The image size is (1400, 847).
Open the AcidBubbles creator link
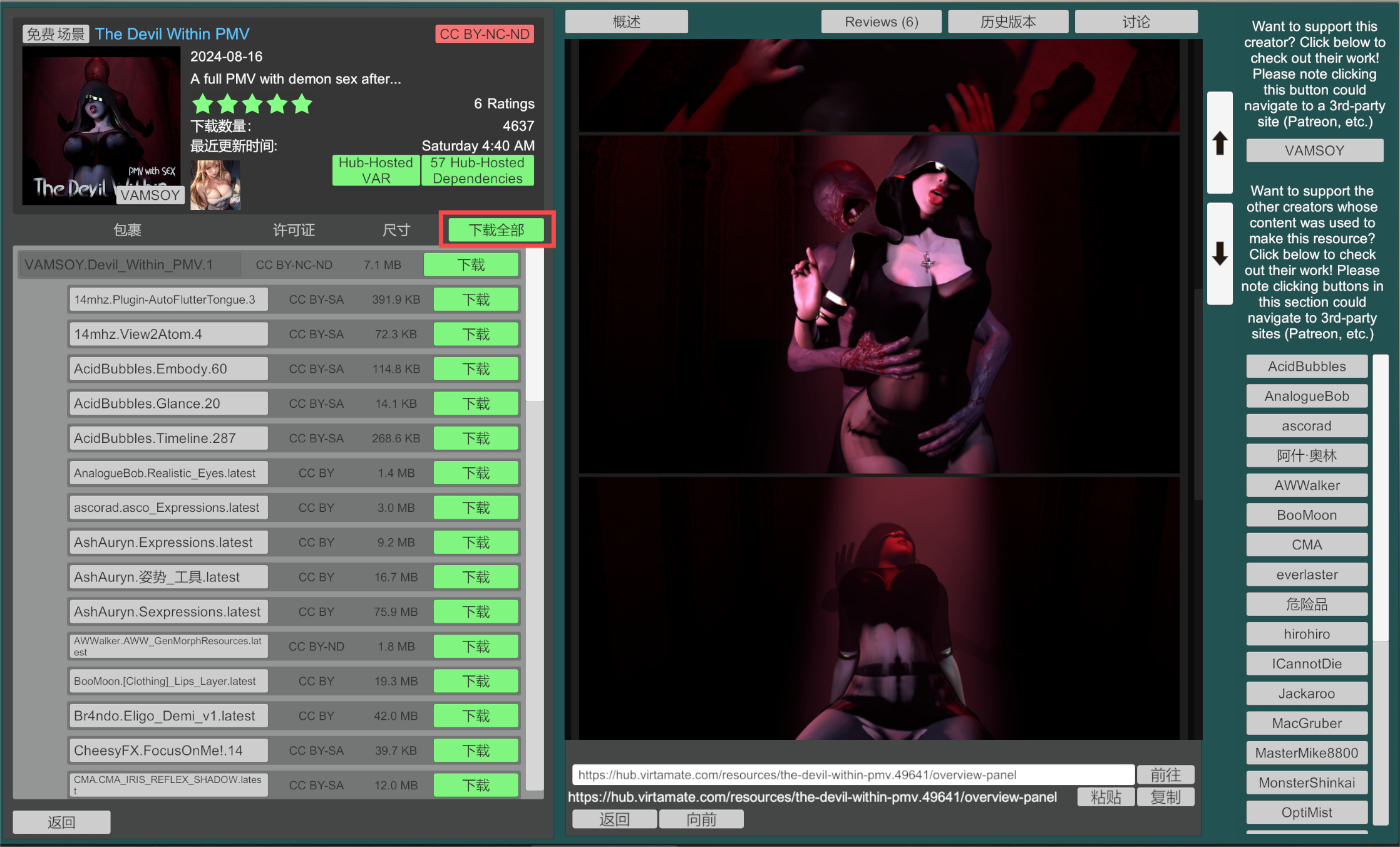[x=1307, y=366]
